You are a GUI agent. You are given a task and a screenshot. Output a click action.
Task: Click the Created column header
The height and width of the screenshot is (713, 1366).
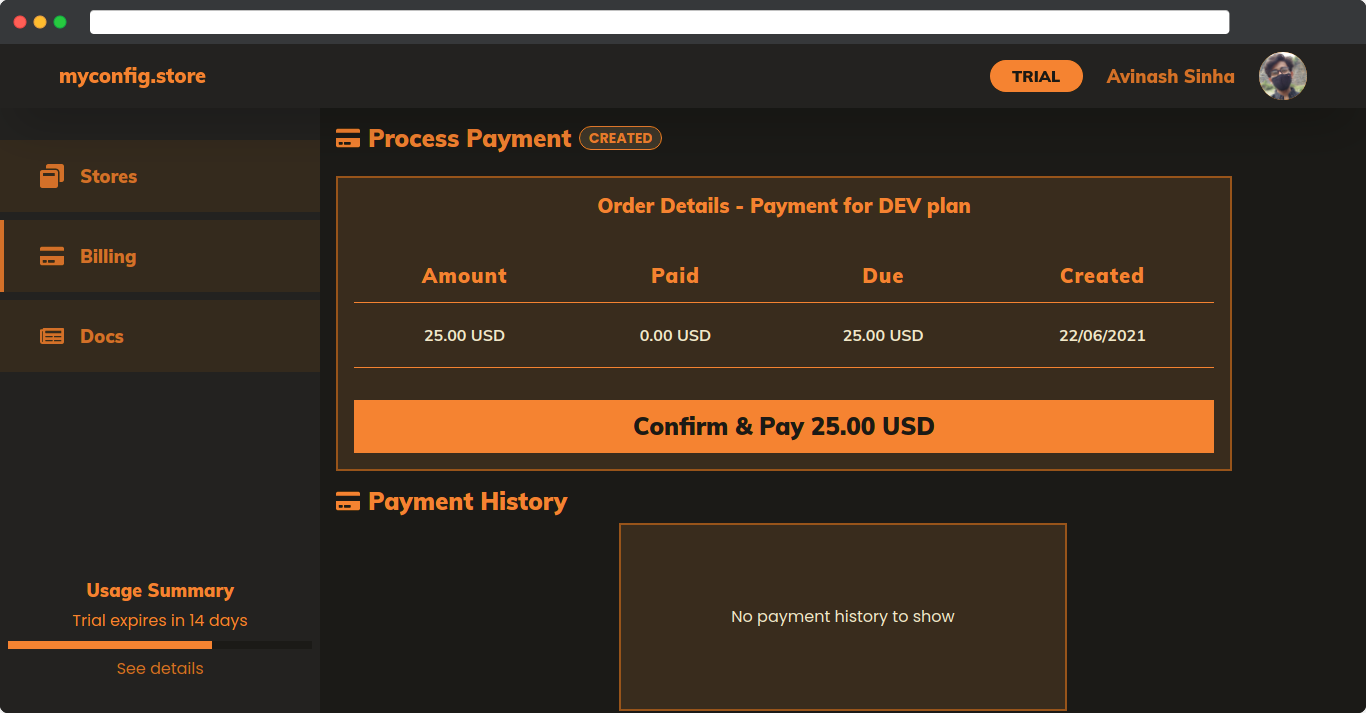pyautogui.click(x=1102, y=276)
